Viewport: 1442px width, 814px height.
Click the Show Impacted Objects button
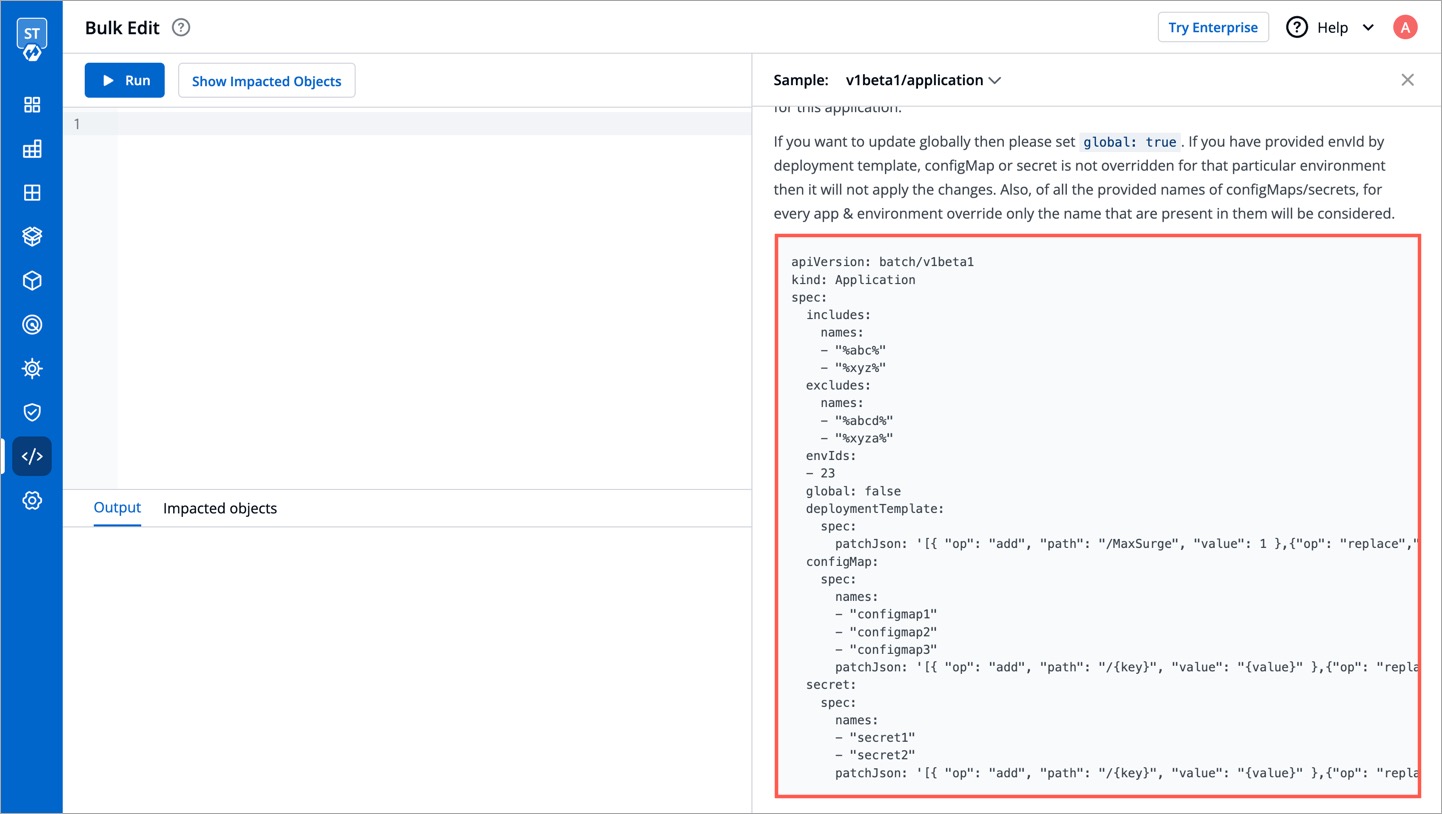(x=266, y=81)
